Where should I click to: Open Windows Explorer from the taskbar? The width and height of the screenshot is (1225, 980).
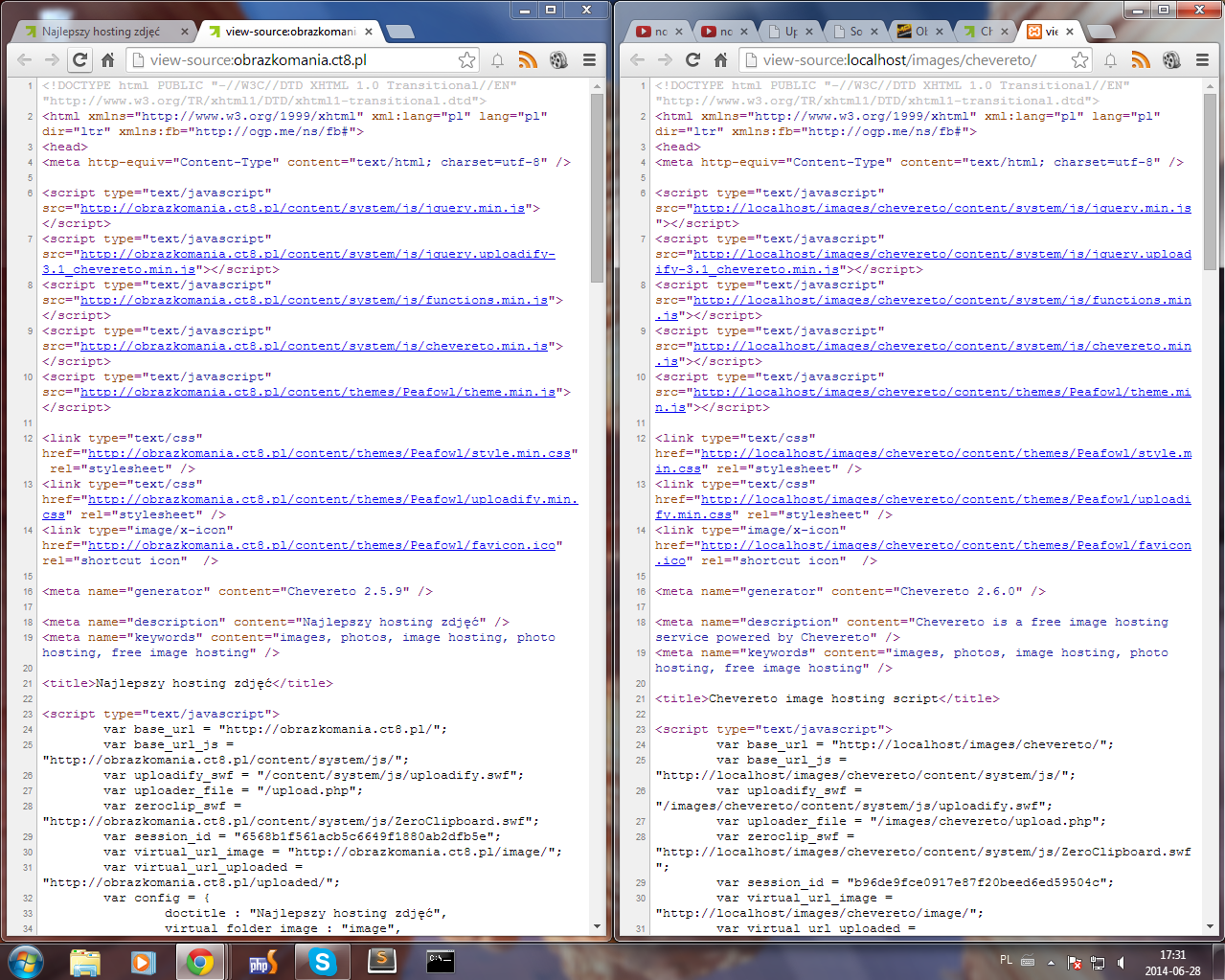(x=85, y=961)
